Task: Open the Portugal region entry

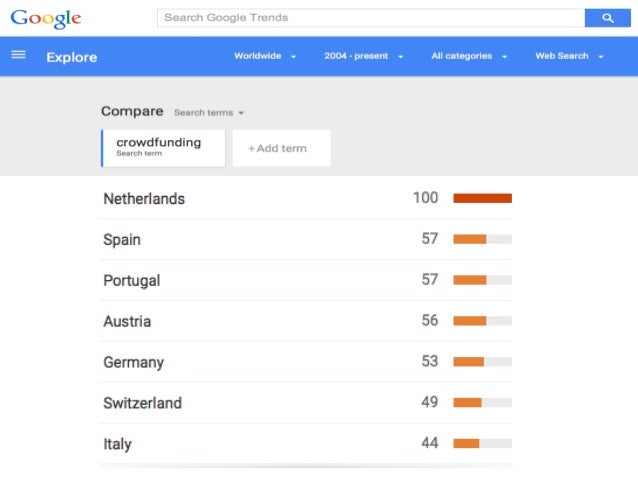Action: click(132, 281)
